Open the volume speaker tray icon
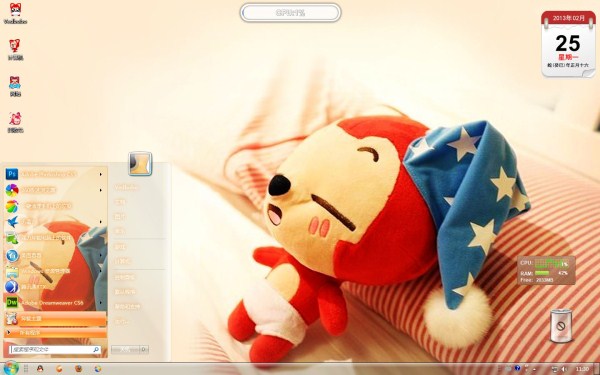600x375 pixels. 564,369
